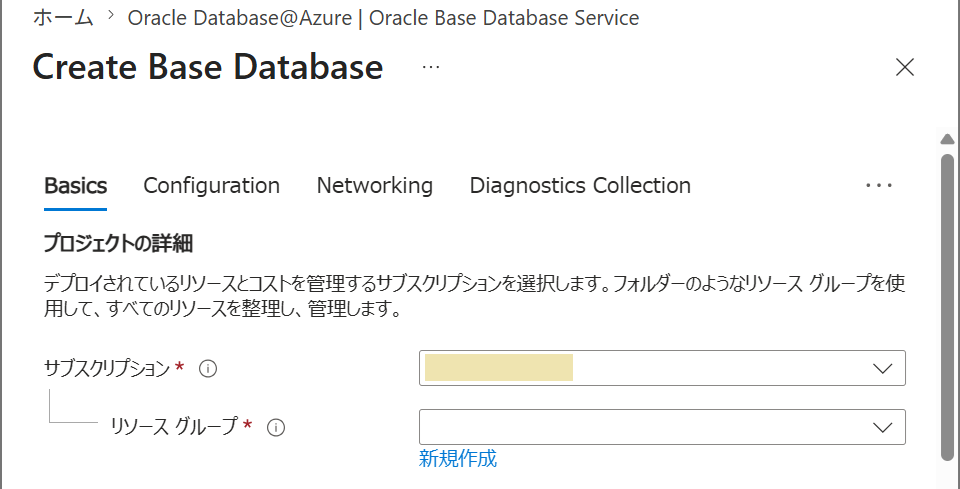
Task: Open the Oracle Base Database Service breadcrumb link
Action: (x=383, y=18)
